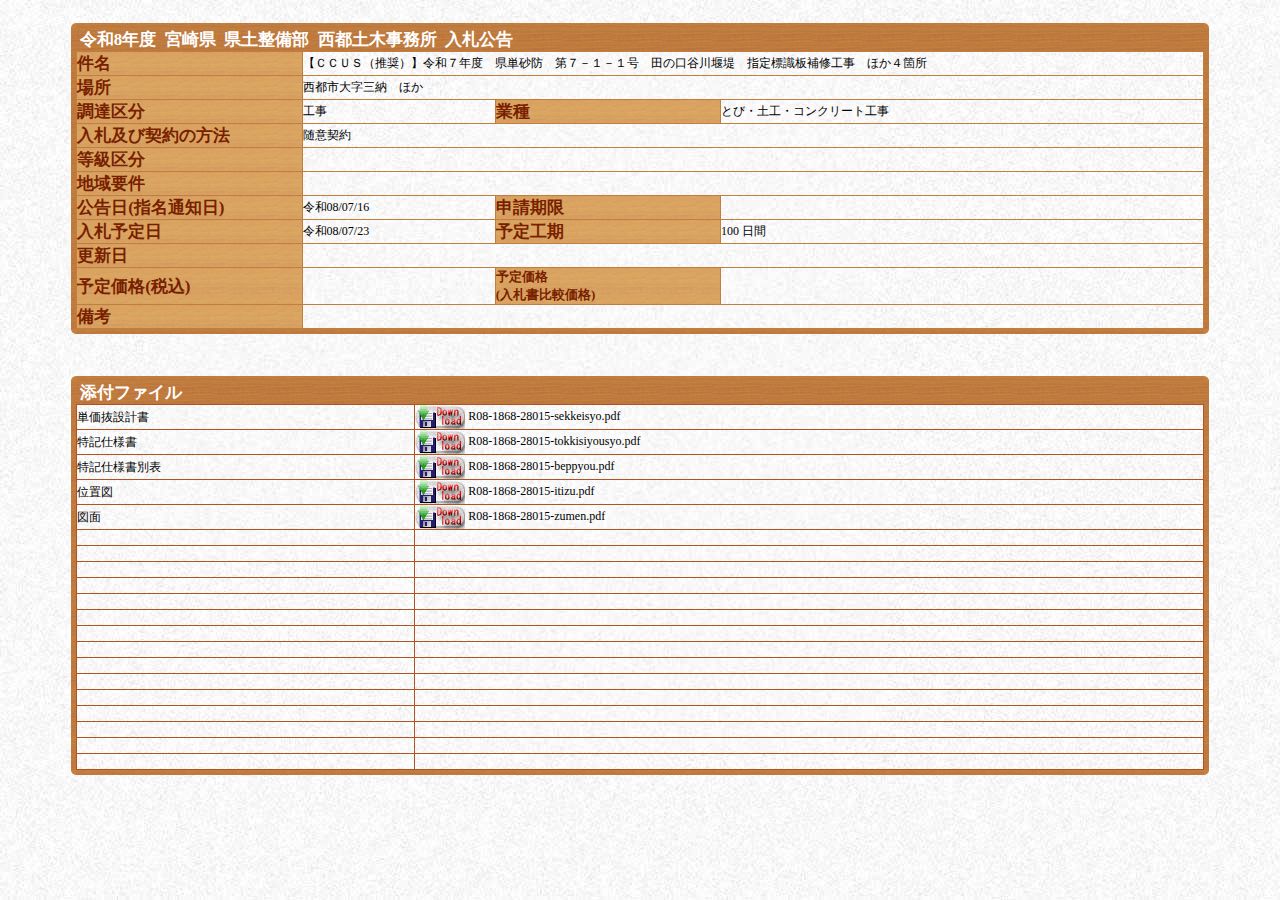The width and height of the screenshot is (1280, 900).
Task: Download the 単価抜設計書 sekkeisyo.pdf icon
Action: pyautogui.click(x=441, y=417)
